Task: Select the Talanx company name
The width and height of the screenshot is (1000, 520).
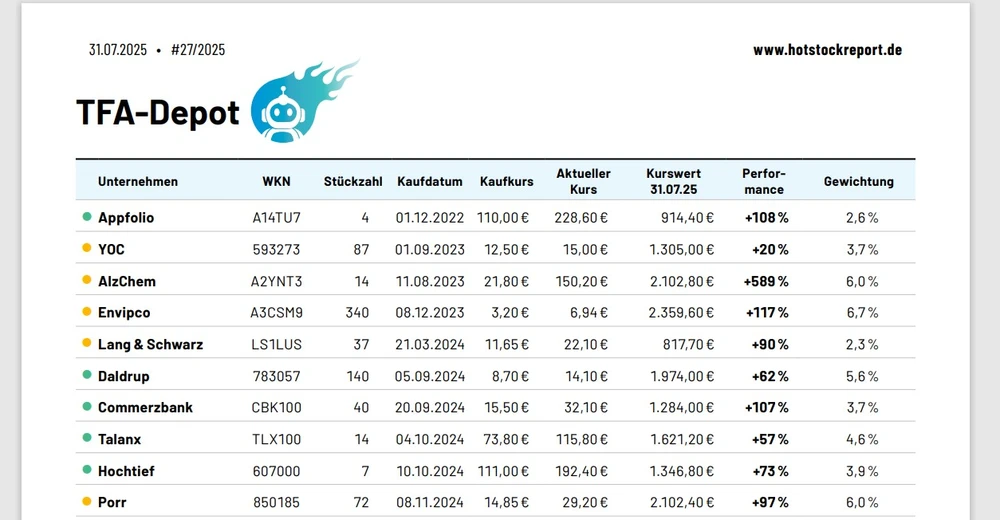Action: pos(120,439)
